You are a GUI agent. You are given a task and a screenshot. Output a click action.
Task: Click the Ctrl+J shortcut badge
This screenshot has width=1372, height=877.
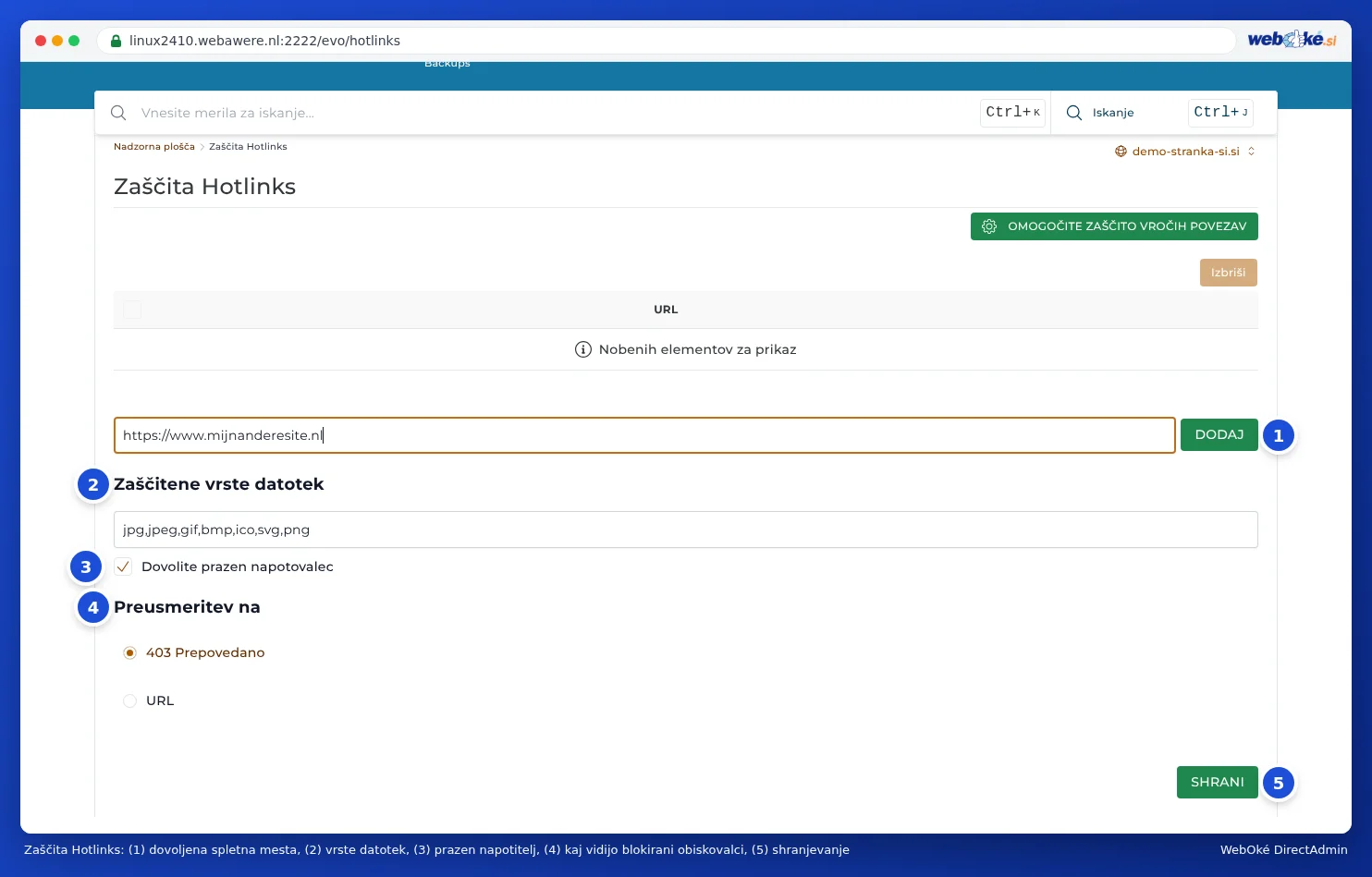(x=1220, y=113)
